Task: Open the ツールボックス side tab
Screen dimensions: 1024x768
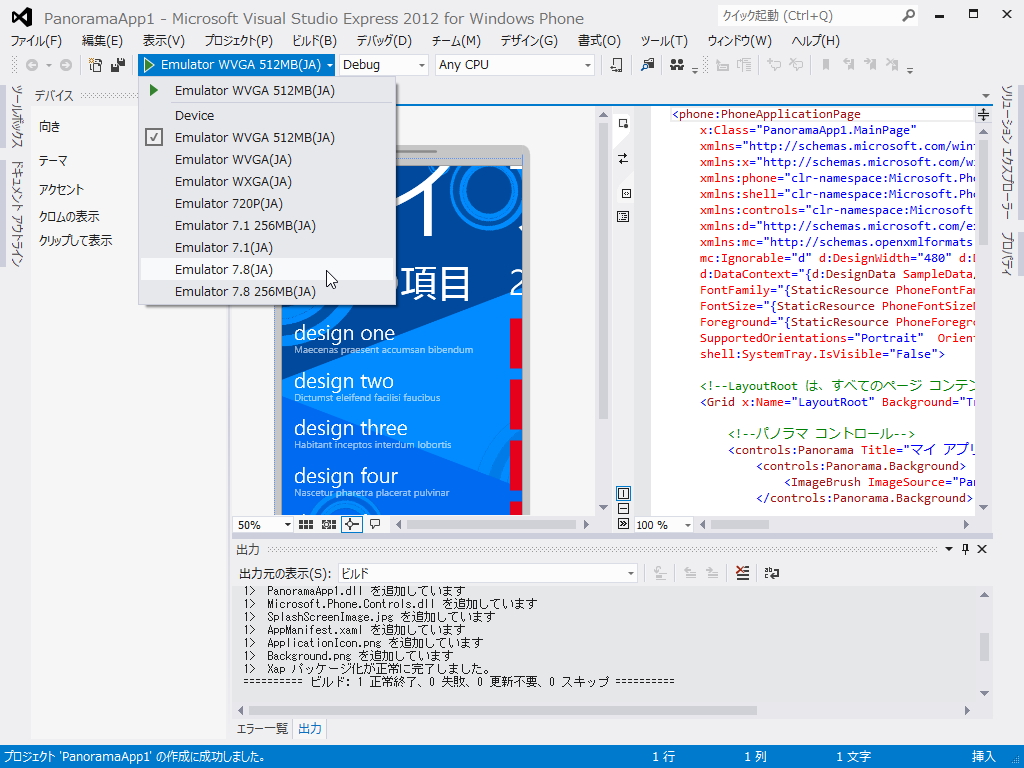Action: pos(16,117)
